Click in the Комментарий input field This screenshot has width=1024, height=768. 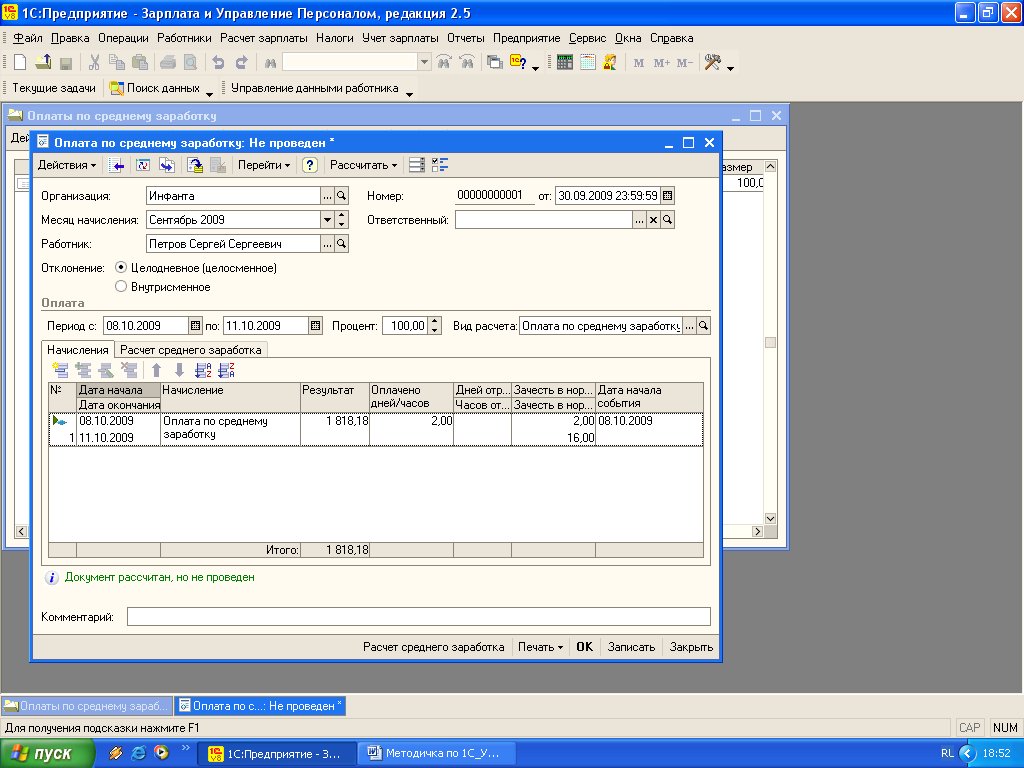pyautogui.click(x=419, y=616)
